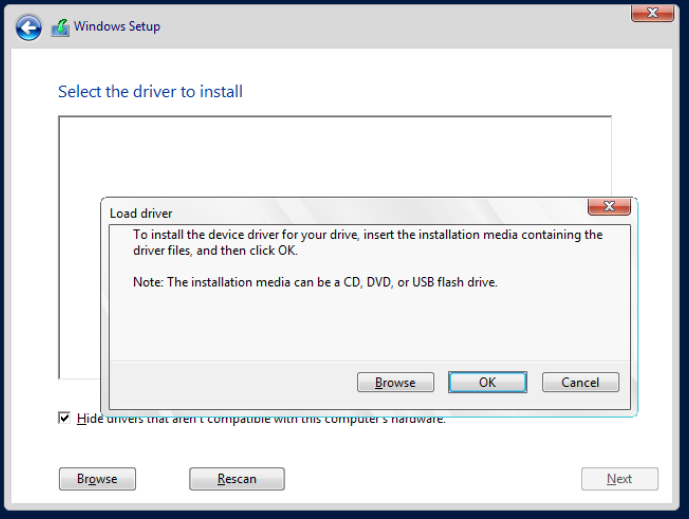Click the Load driver dialog title text

(x=141, y=213)
